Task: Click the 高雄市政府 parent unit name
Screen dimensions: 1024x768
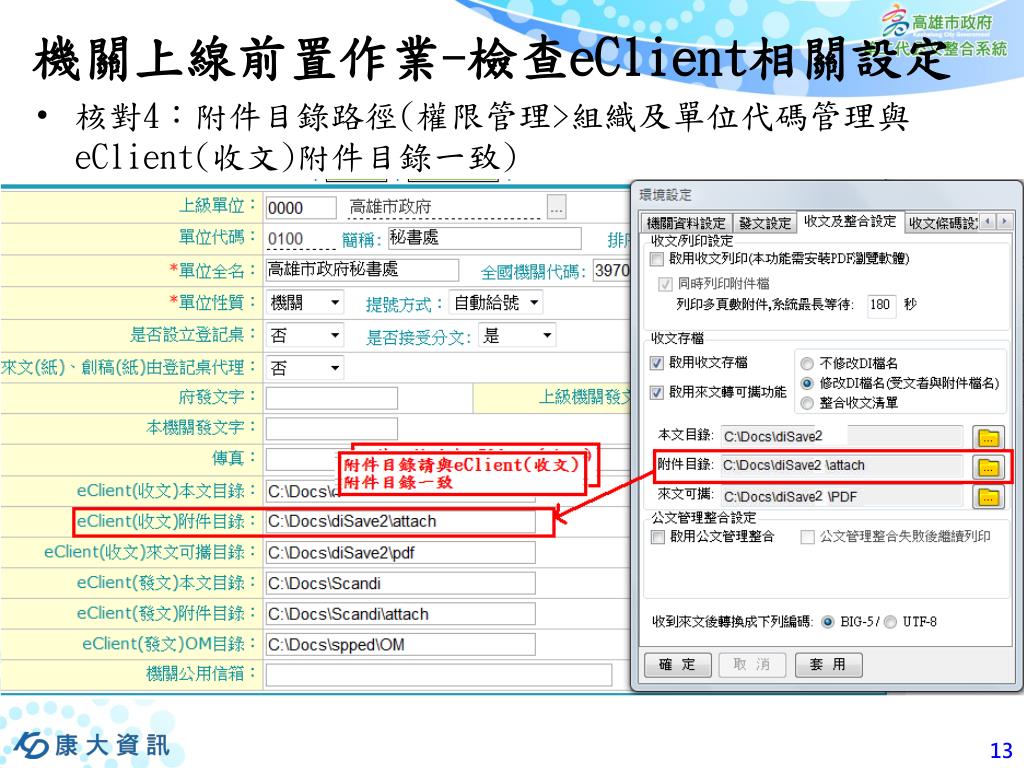Action: point(391,208)
